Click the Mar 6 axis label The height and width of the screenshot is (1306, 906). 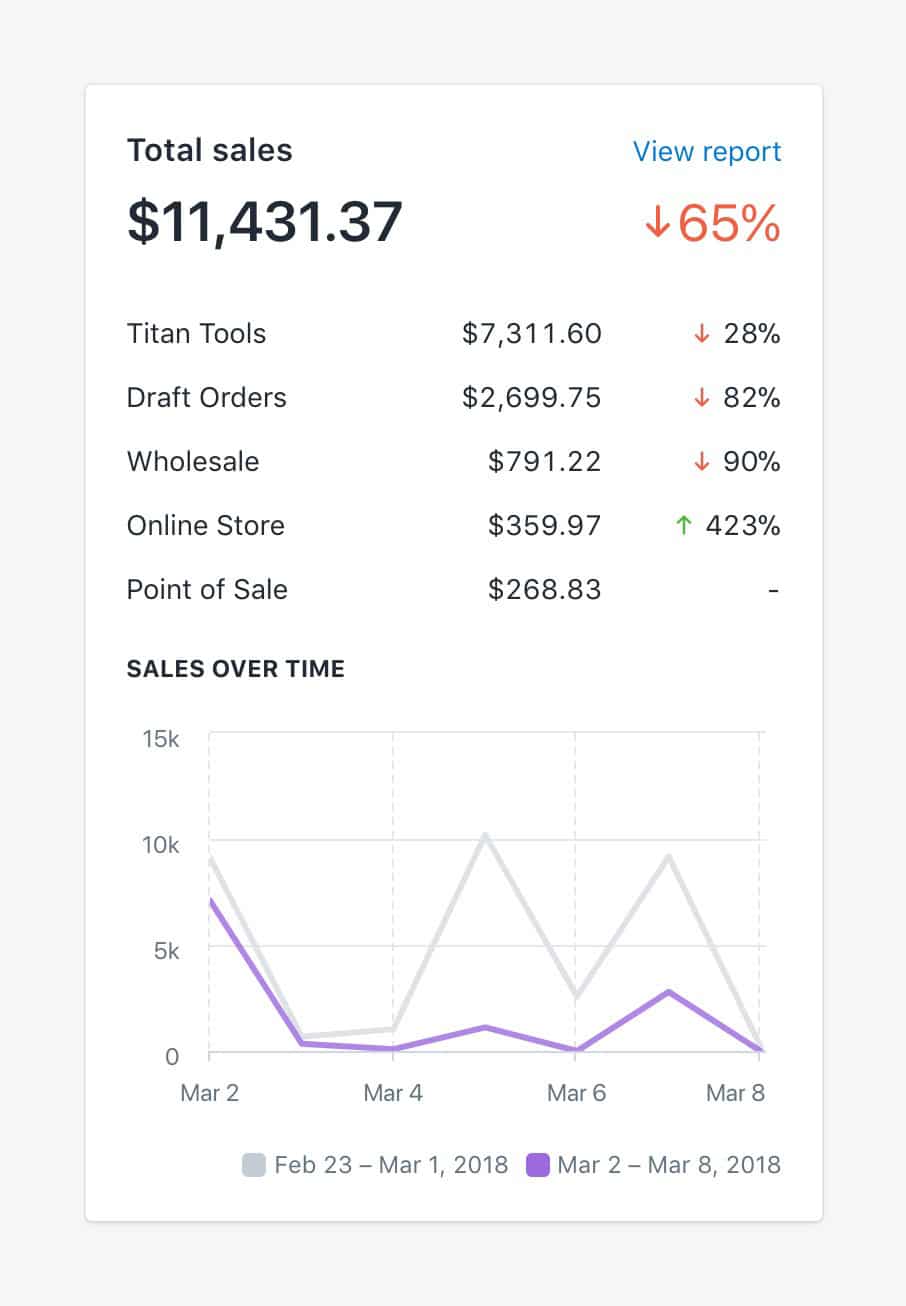tap(576, 1093)
